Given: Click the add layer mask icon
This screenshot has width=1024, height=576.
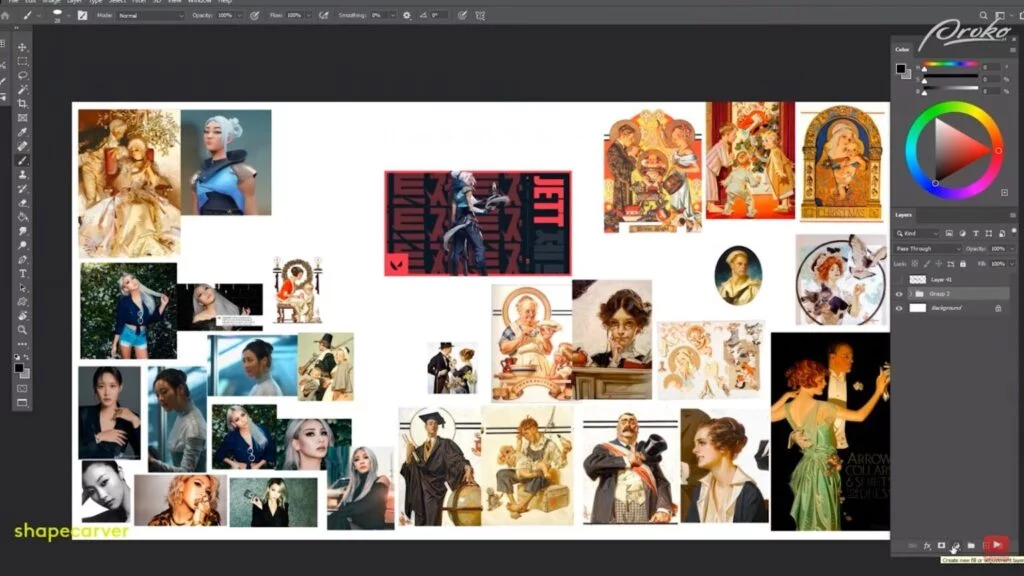Looking at the screenshot, I should pos(941,546).
